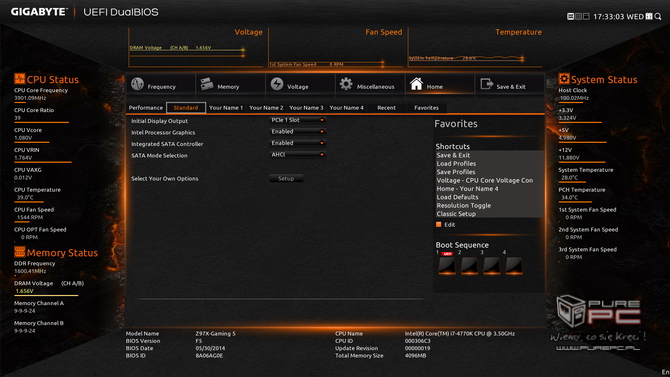Viewport: 670px width, 377px height.
Task: Click the PCH Temperature value 34.0°C
Action: [570, 197]
